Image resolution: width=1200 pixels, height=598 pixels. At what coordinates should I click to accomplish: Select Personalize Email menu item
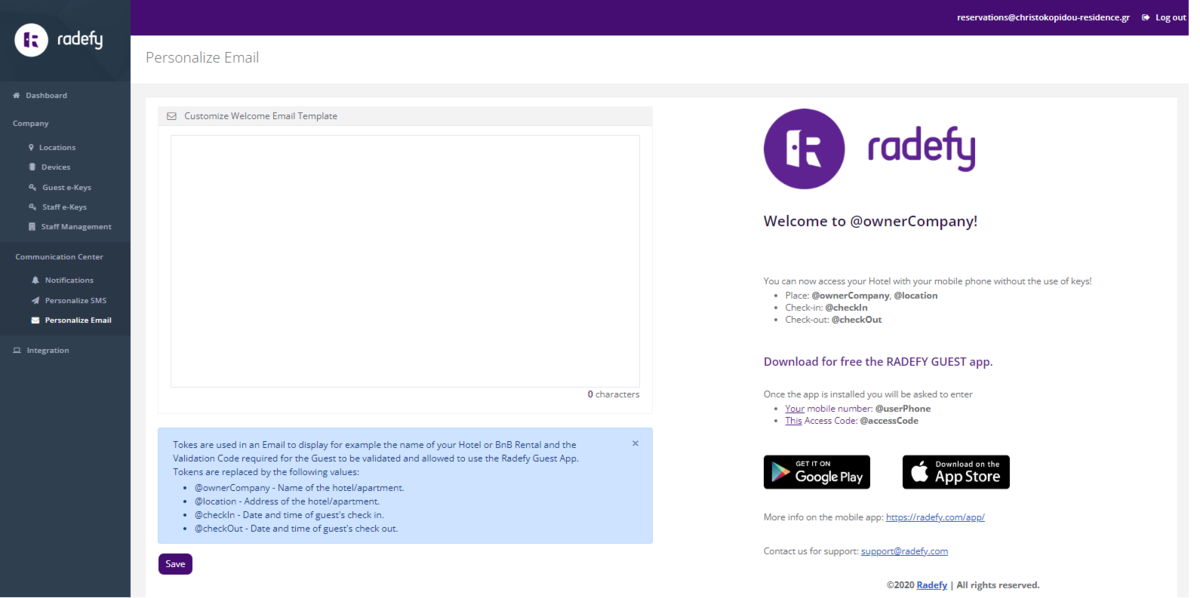(x=78, y=320)
